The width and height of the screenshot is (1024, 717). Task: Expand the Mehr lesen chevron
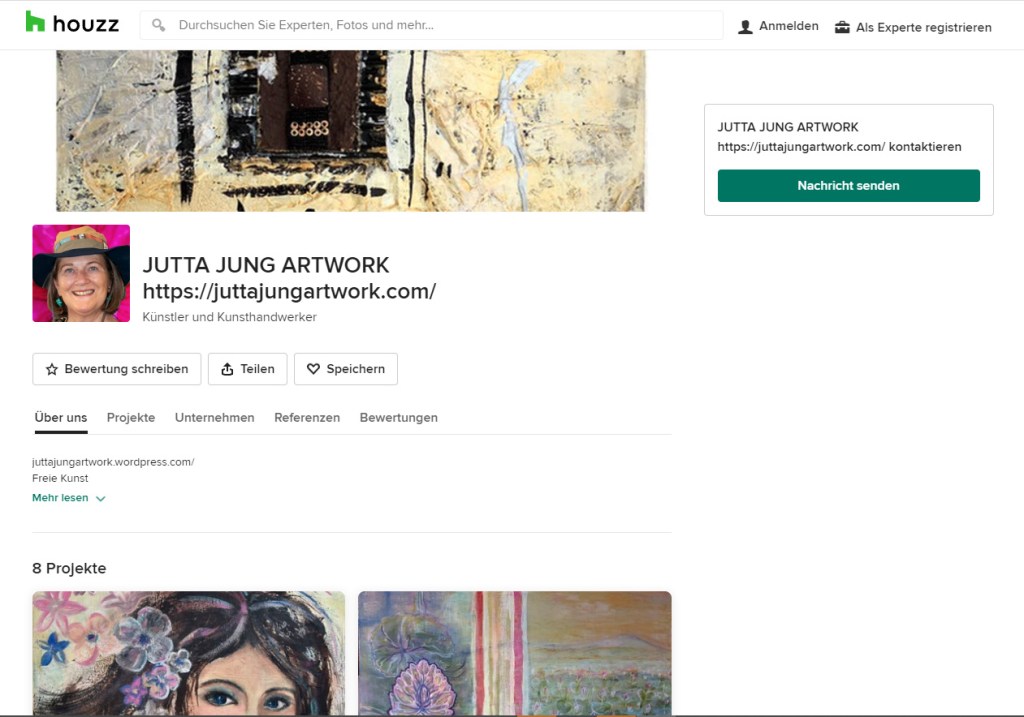point(100,497)
